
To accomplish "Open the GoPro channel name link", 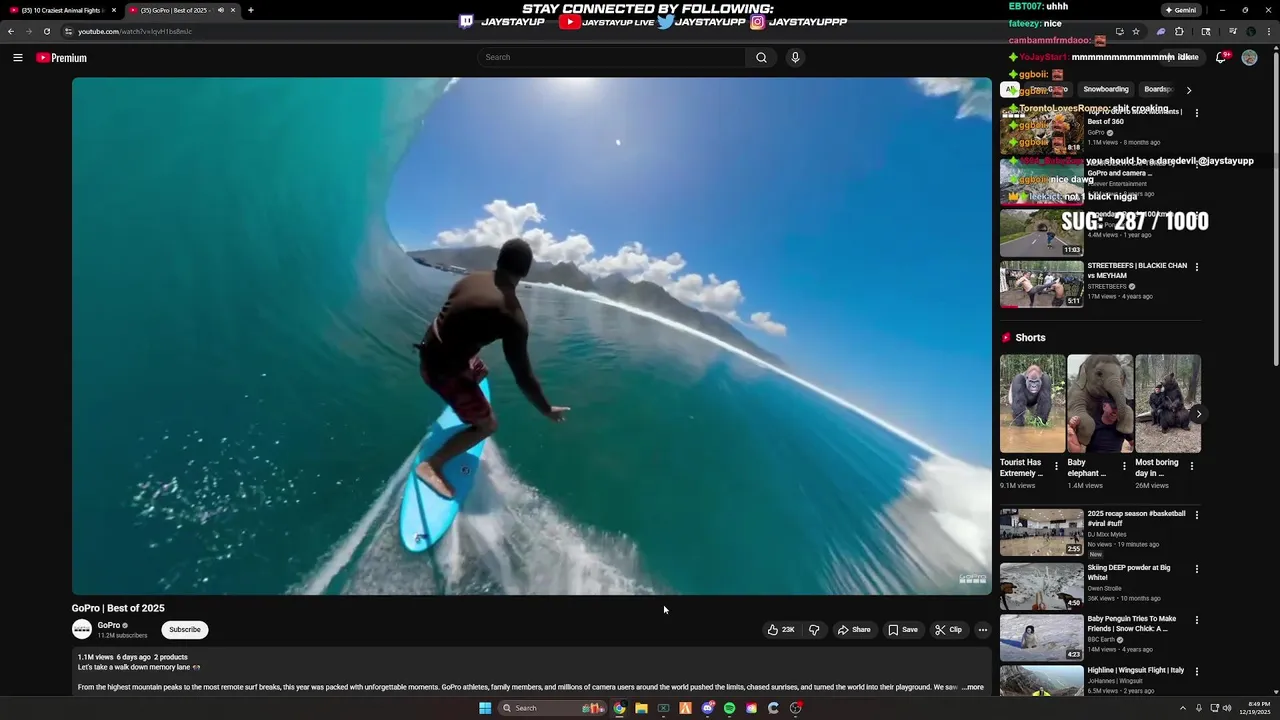I will [109, 625].
